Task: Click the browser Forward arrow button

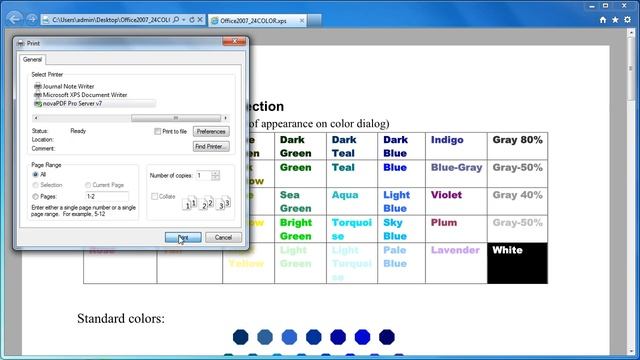Action: [31, 20]
